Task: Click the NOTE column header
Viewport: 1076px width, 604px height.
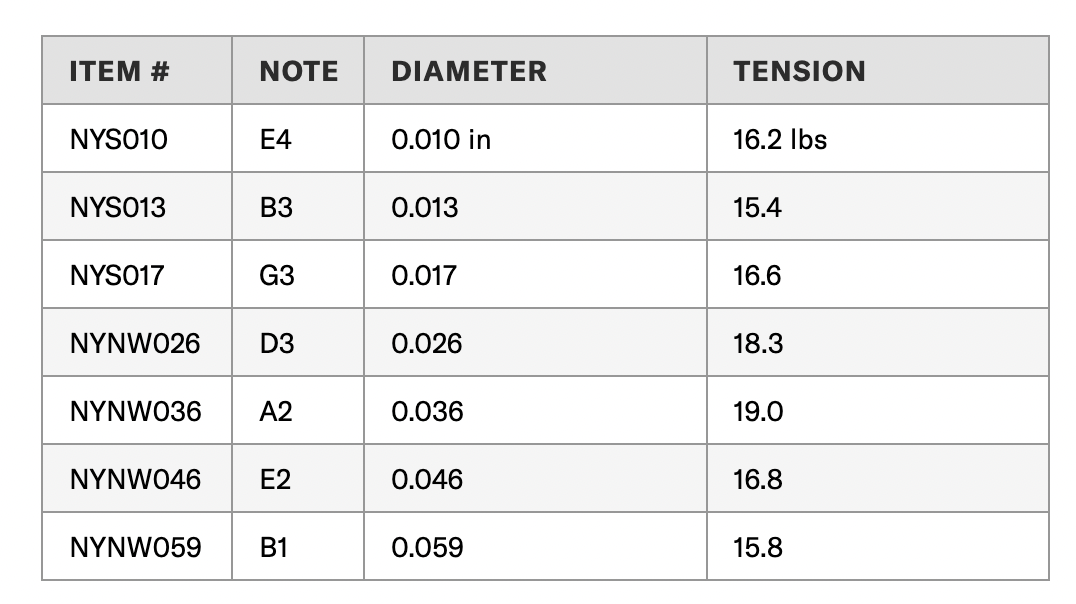Action: coord(299,71)
